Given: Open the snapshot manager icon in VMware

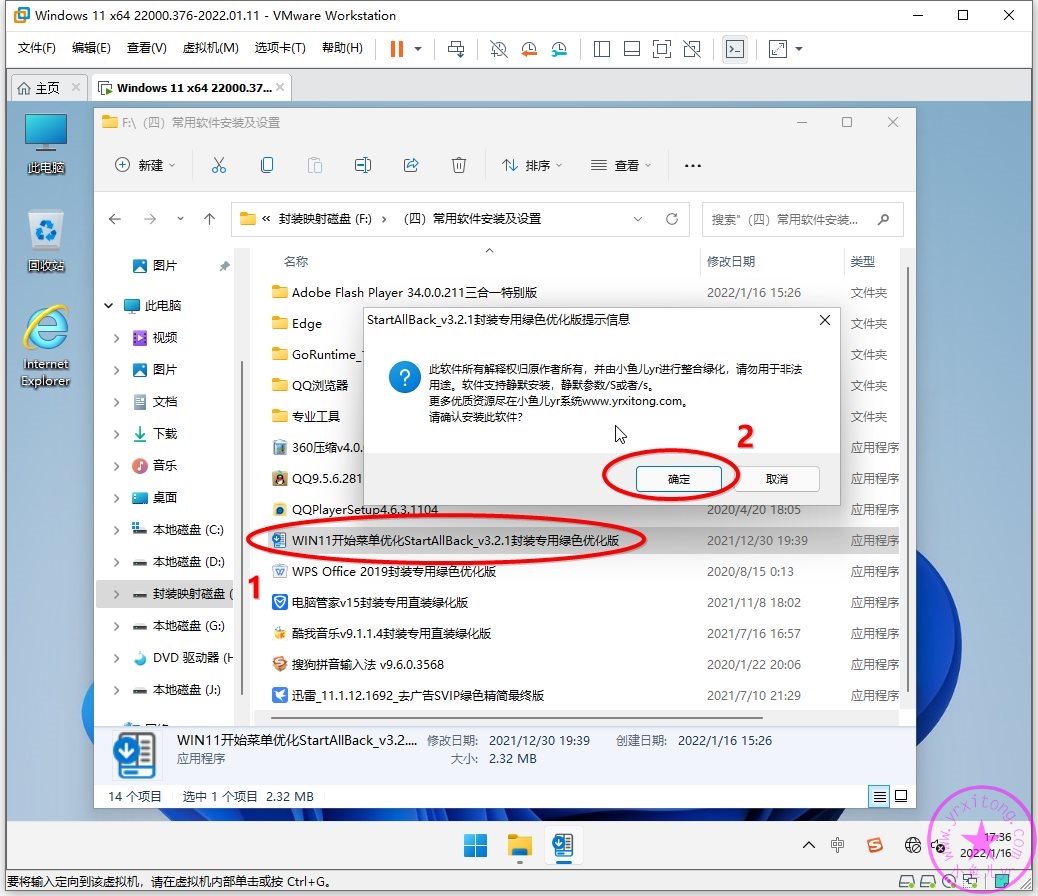Looking at the screenshot, I should click(x=559, y=49).
